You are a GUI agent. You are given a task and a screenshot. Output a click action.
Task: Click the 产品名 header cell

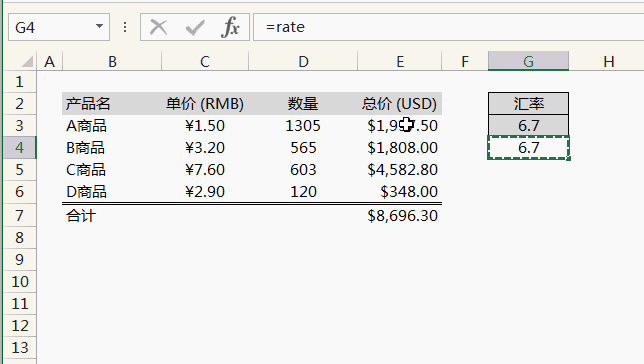(x=112, y=104)
